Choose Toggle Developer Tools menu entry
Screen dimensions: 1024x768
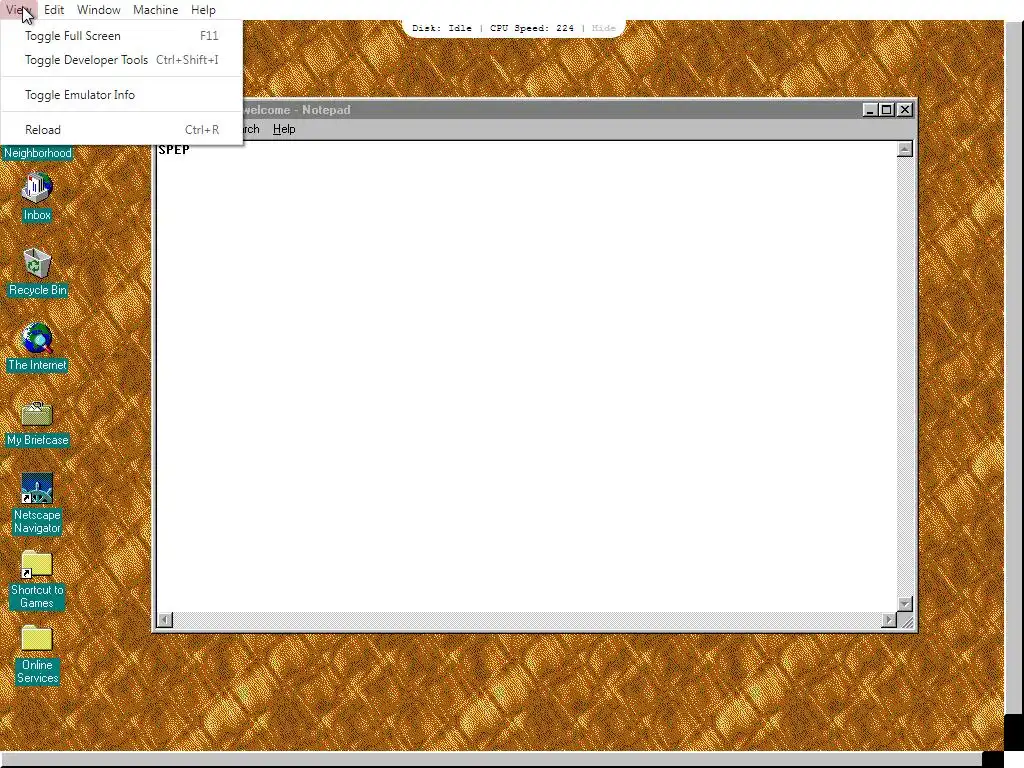[121, 60]
